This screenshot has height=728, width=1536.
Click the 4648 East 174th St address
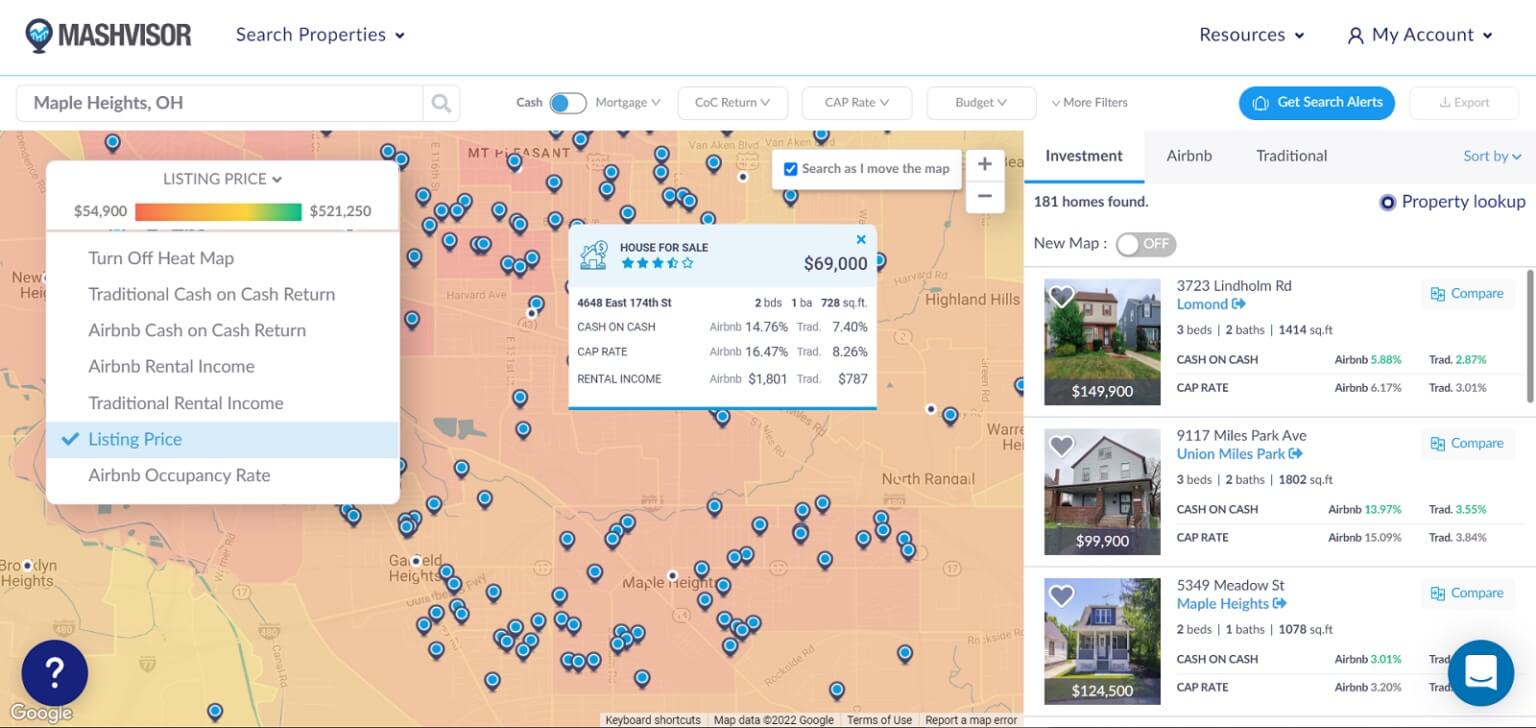624,303
